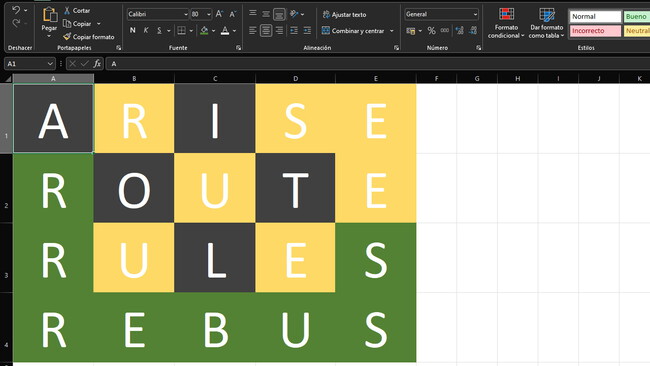Expand the underline style arrow

pos(169,31)
